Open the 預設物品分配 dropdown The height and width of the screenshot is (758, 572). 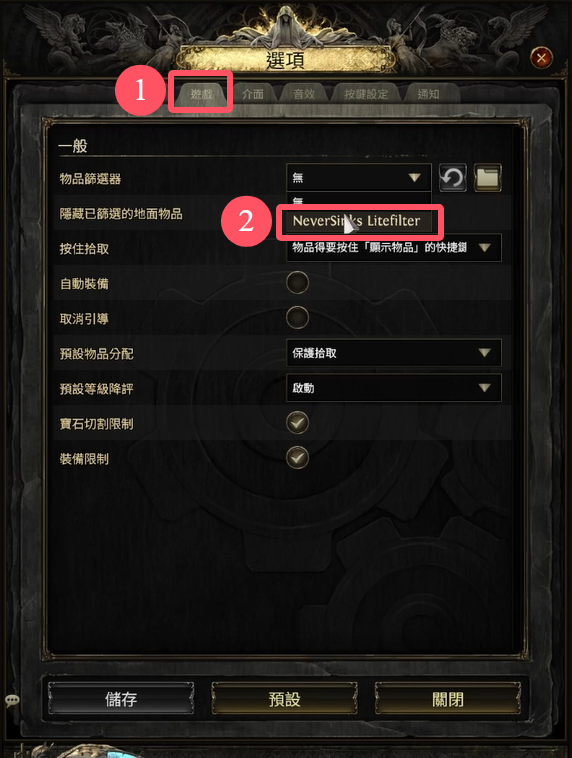click(x=394, y=353)
